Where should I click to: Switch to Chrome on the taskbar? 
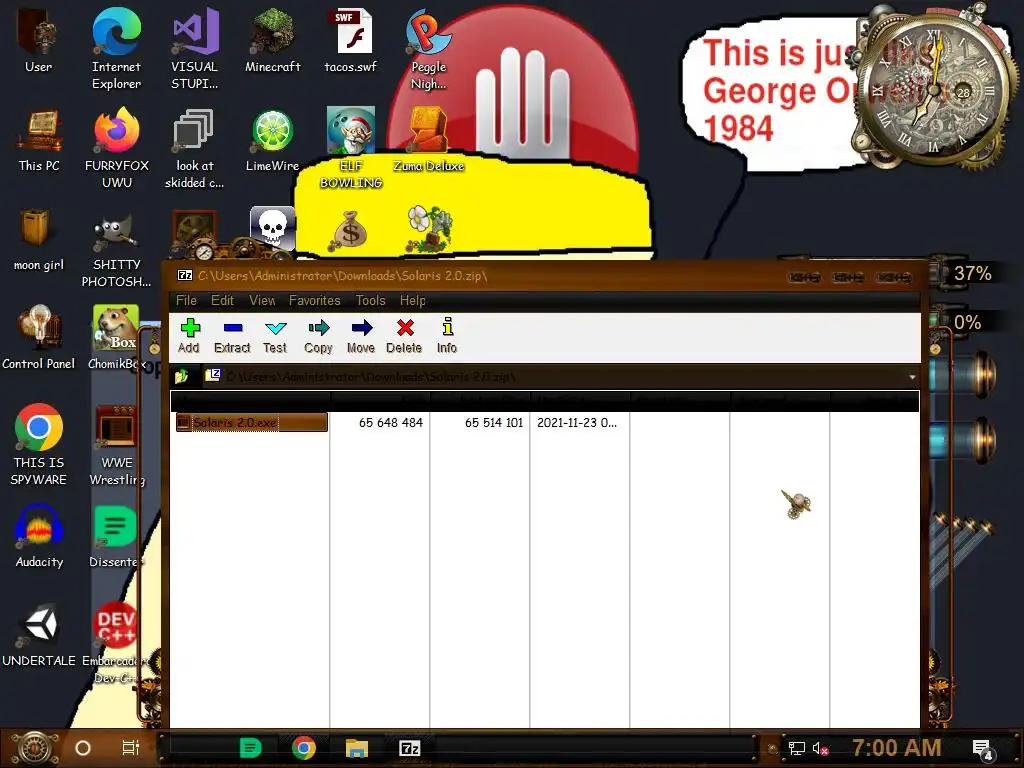click(304, 748)
